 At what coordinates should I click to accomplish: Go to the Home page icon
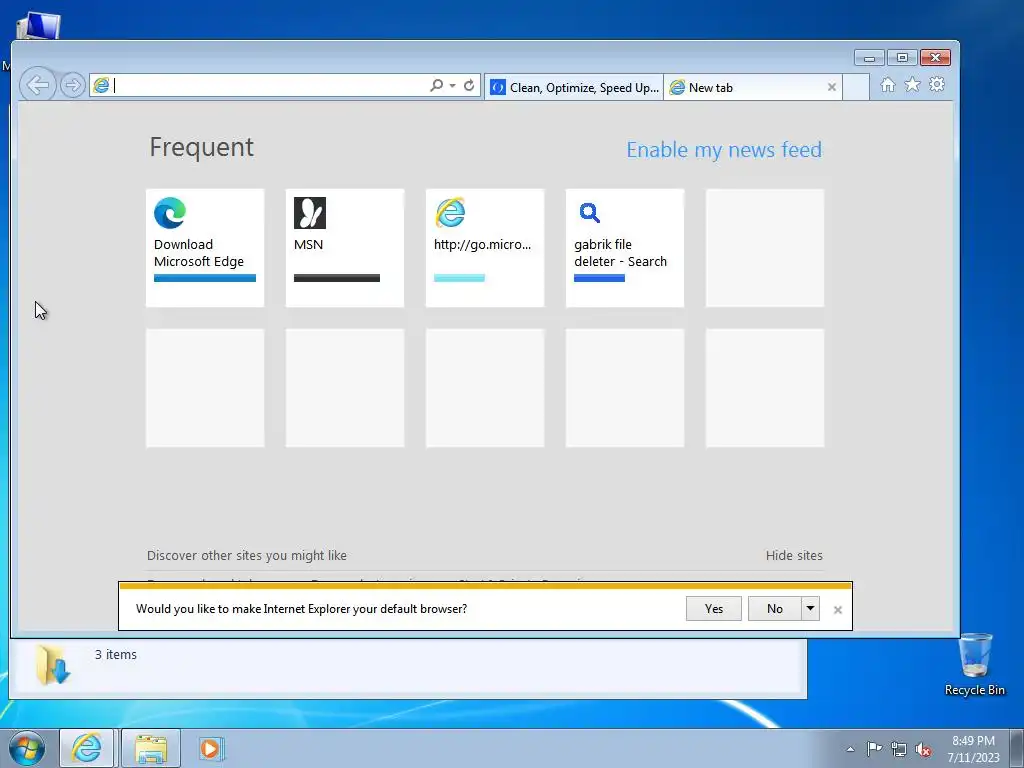coord(888,85)
